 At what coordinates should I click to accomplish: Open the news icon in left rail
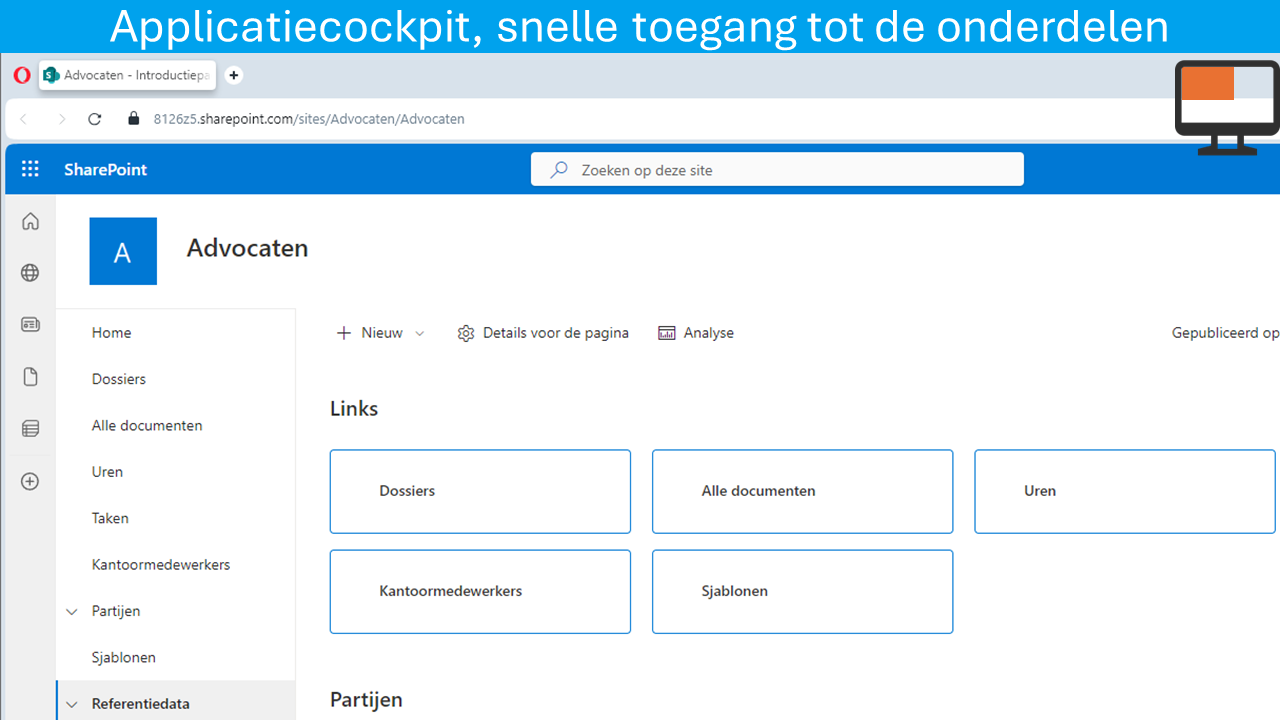click(30, 324)
